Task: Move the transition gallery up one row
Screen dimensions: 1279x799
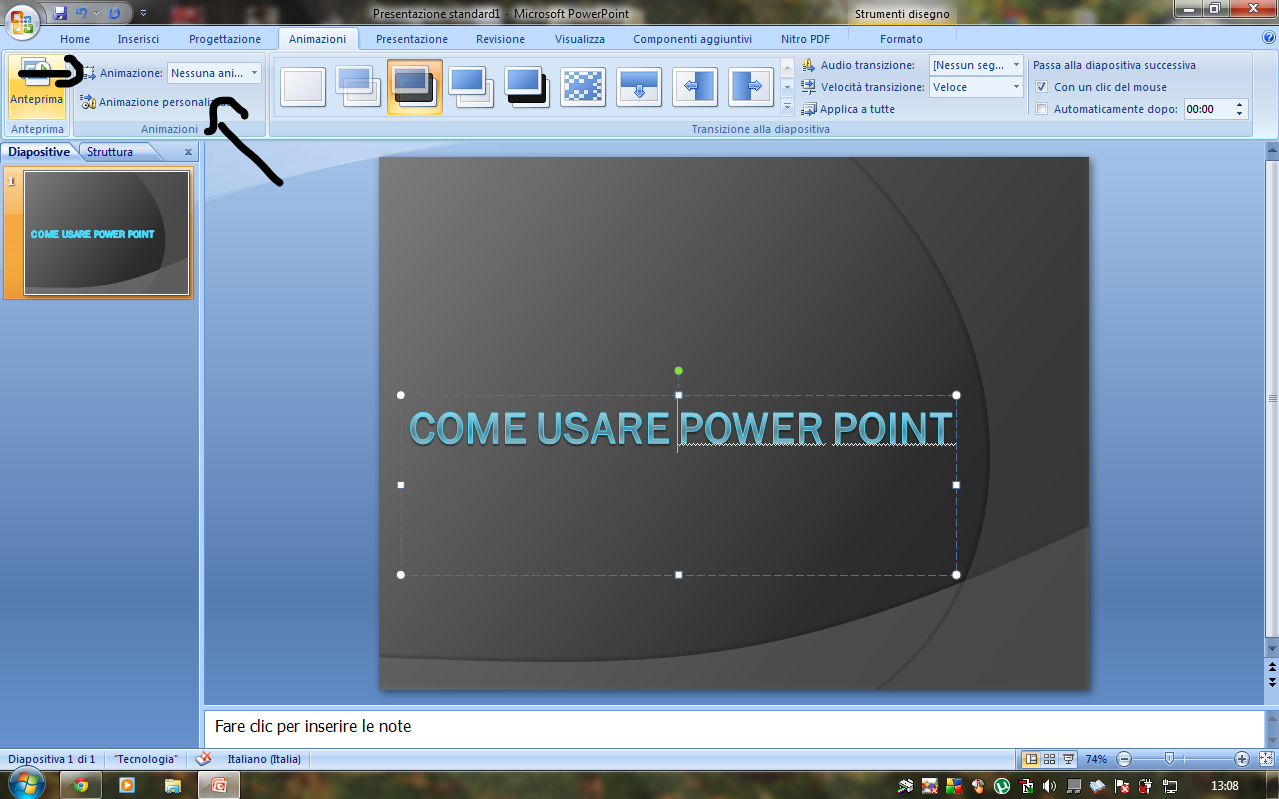Action: (787, 67)
